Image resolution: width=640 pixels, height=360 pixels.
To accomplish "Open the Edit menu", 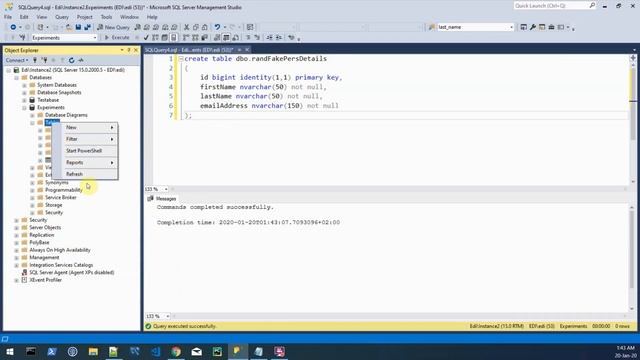I will 24,17.
